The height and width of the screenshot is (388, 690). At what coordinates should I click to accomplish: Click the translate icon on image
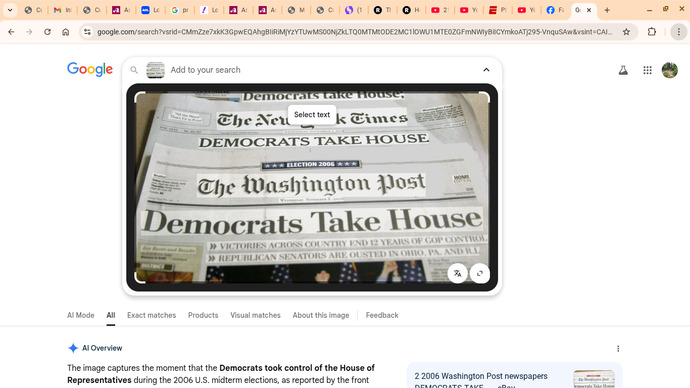(458, 273)
